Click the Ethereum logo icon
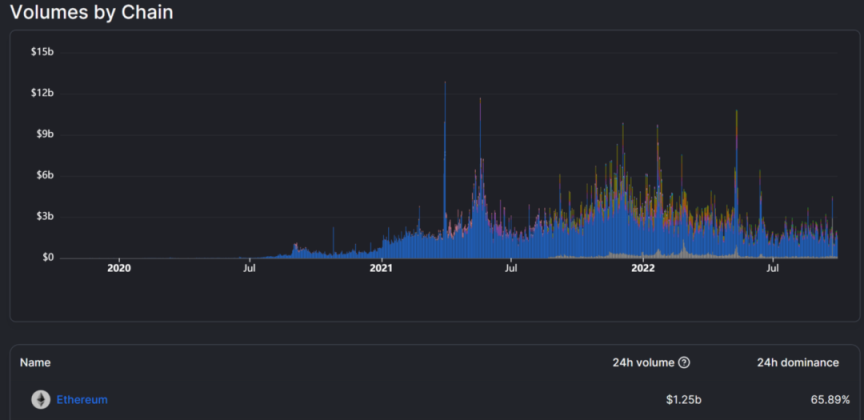The width and height of the screenshot is (864, 420). 41,400
